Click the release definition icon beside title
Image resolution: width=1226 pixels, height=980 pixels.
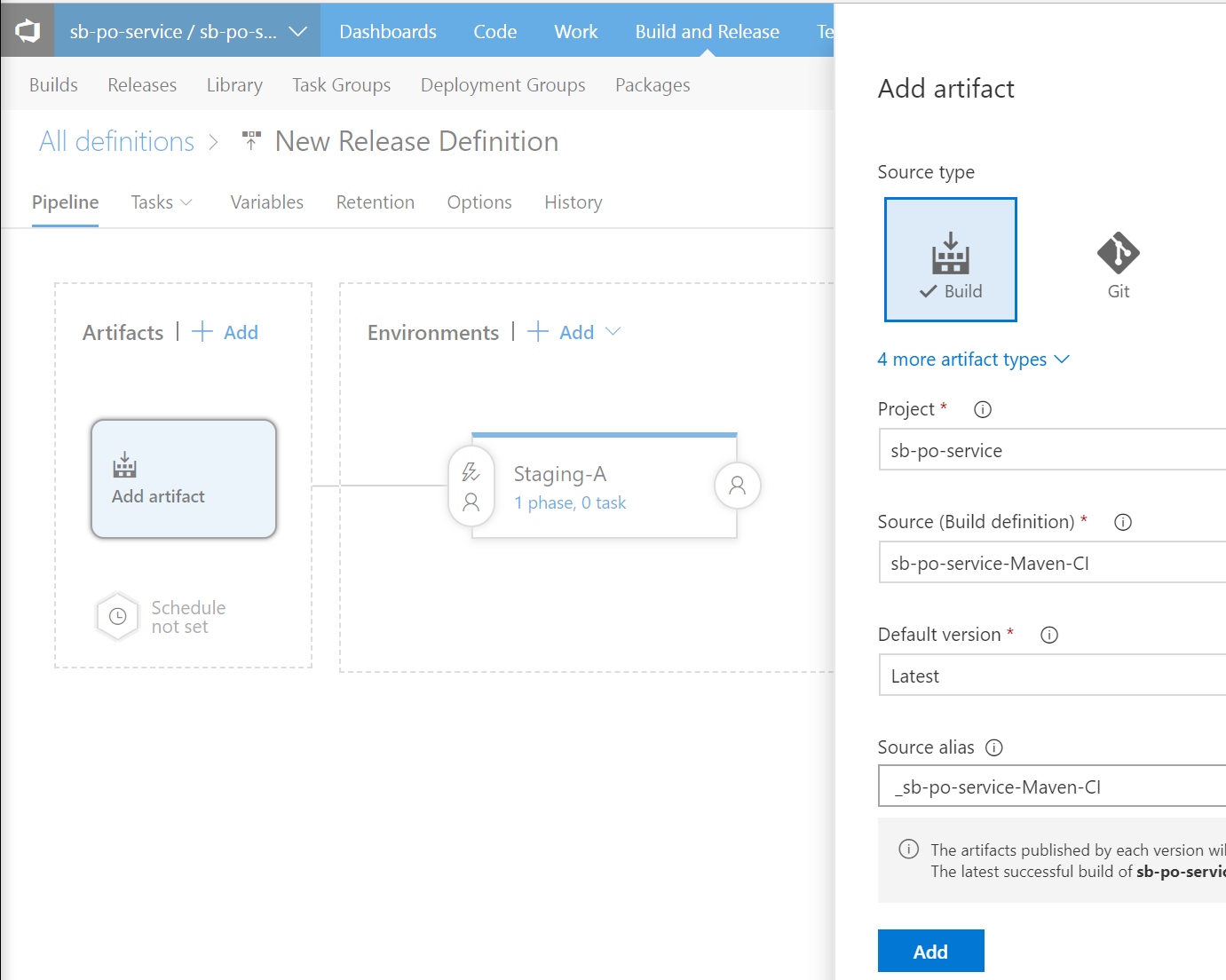pos(251,140)
